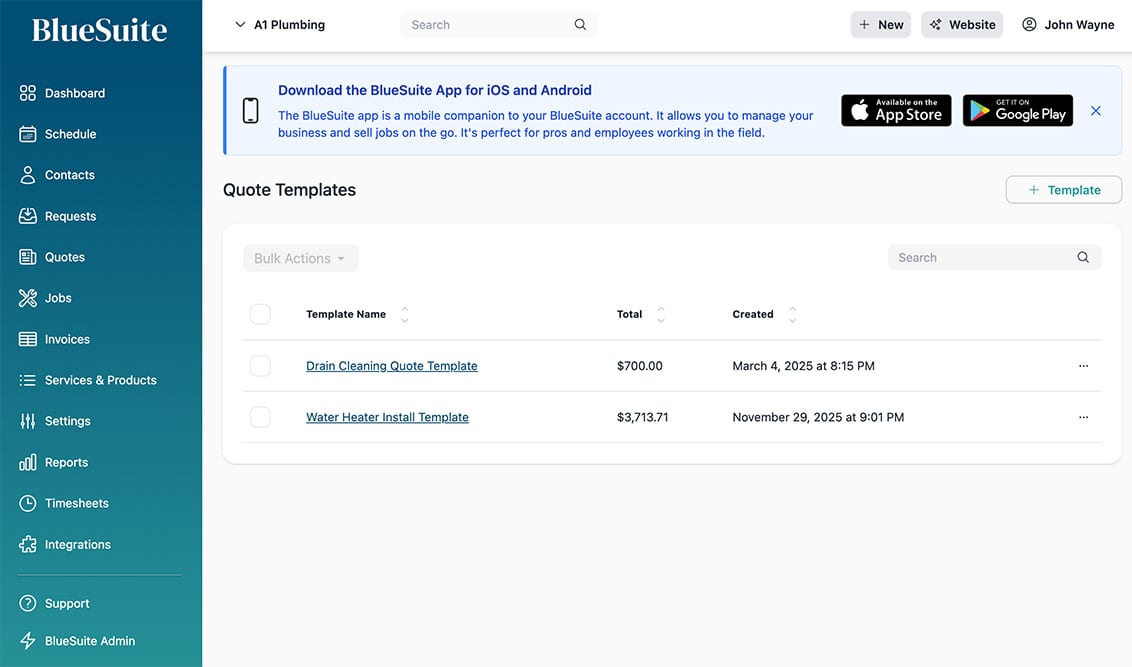1132x667 pixels.
Task: Click the Settings sliders icon
Action: (x=27, y=421)
